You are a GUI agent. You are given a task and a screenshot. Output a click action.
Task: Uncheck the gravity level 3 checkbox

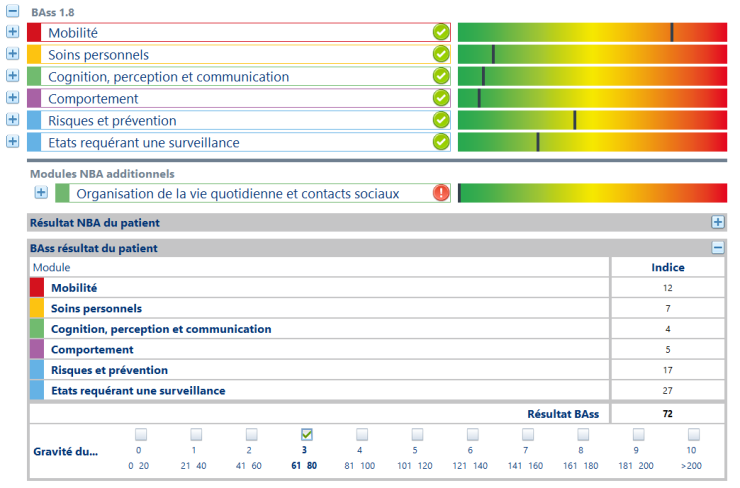pos(307,434)
